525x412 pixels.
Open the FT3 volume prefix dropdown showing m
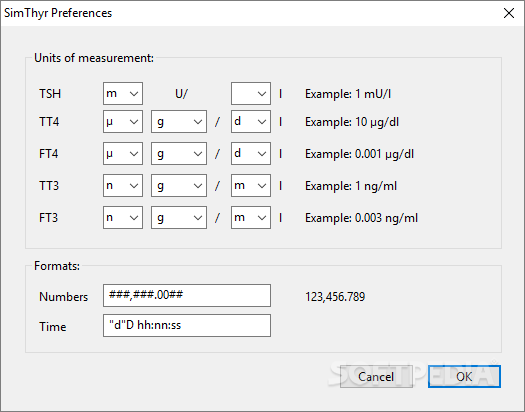click(x=251, y=218)
